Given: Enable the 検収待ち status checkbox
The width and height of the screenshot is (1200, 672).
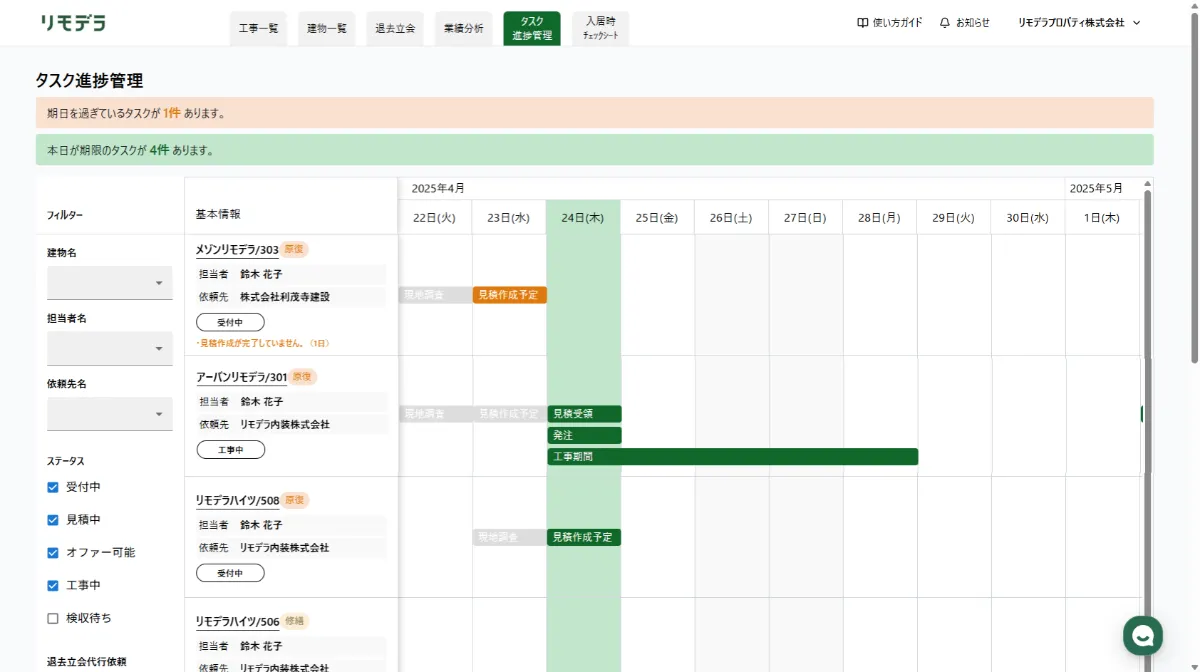Looking at the screenshot, I should (x=53, y=618).
